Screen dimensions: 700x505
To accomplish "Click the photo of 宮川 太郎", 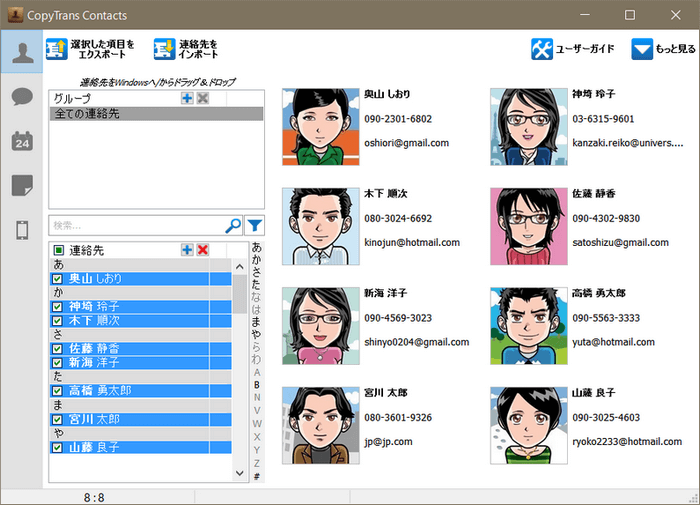I will pyautogui.click(x=321, y=426).
